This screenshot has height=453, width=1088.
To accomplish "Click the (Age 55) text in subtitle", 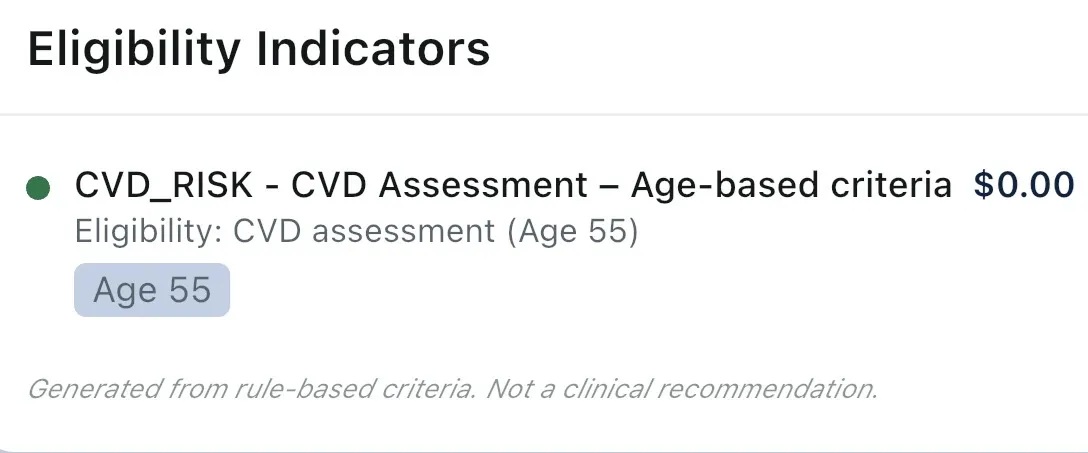I will click(572, 232).
